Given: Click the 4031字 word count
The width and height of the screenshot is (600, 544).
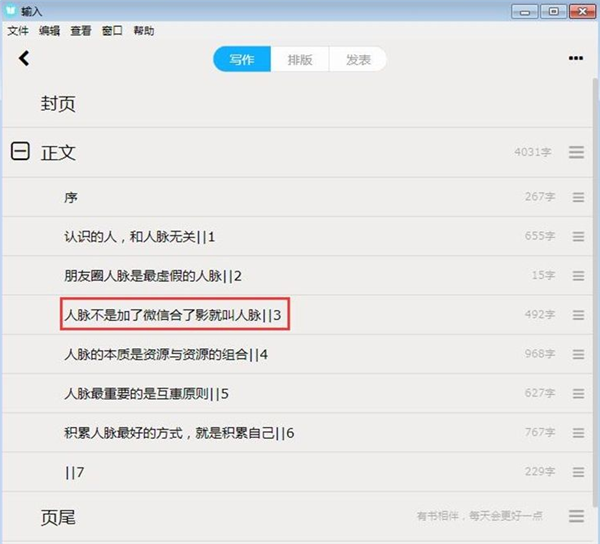Looking at the screenshot, I should [533, 152].
